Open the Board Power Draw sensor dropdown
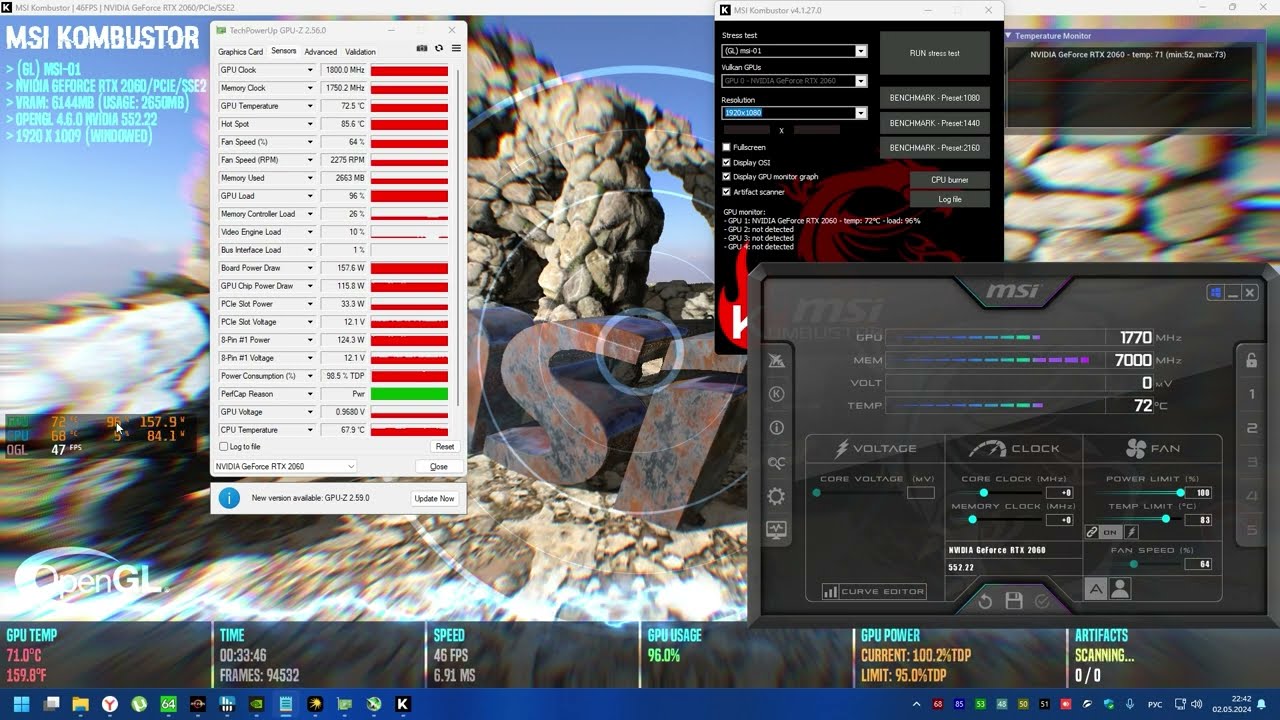Screen dimensions: 1280x720 (x=310, y=268)
